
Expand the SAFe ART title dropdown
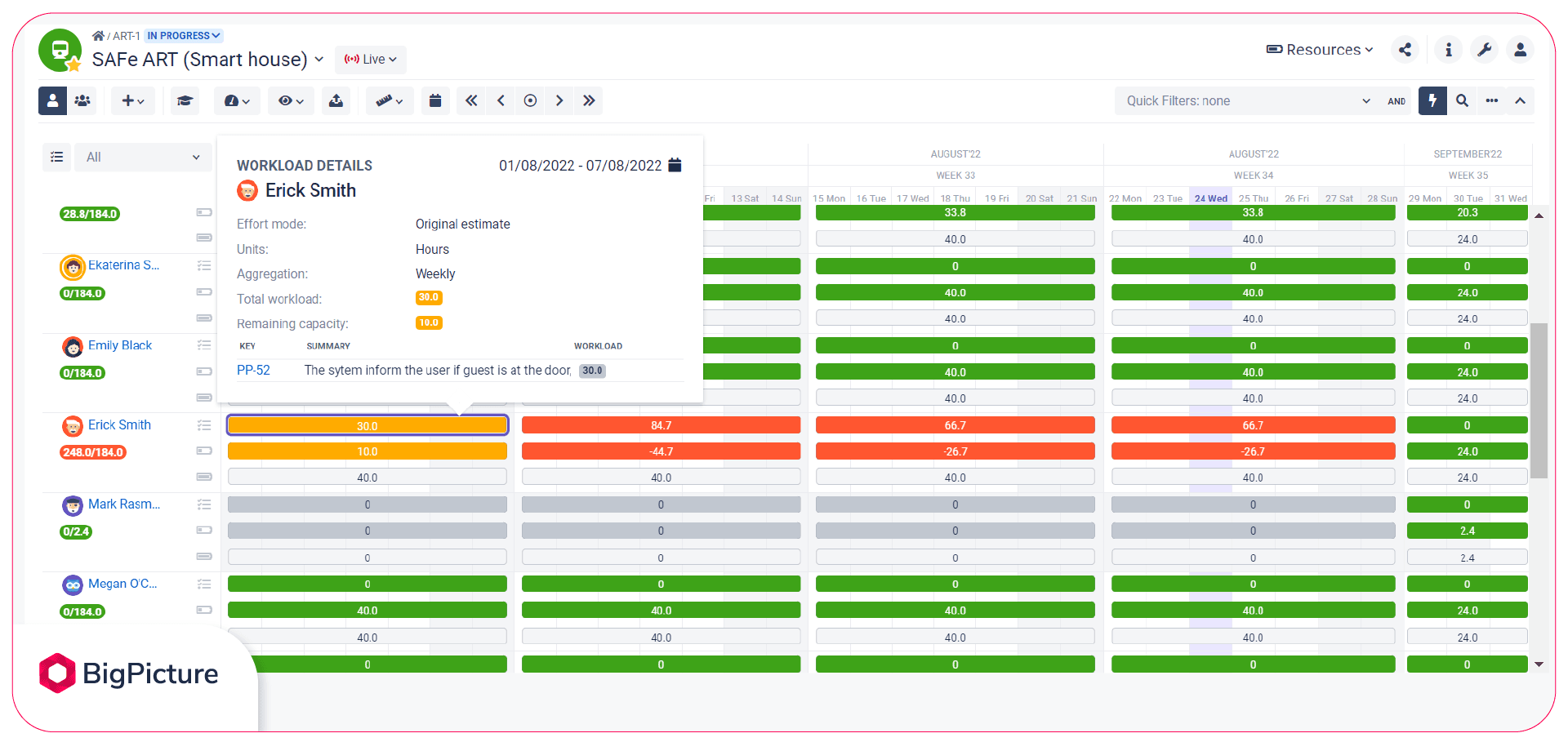319,60
